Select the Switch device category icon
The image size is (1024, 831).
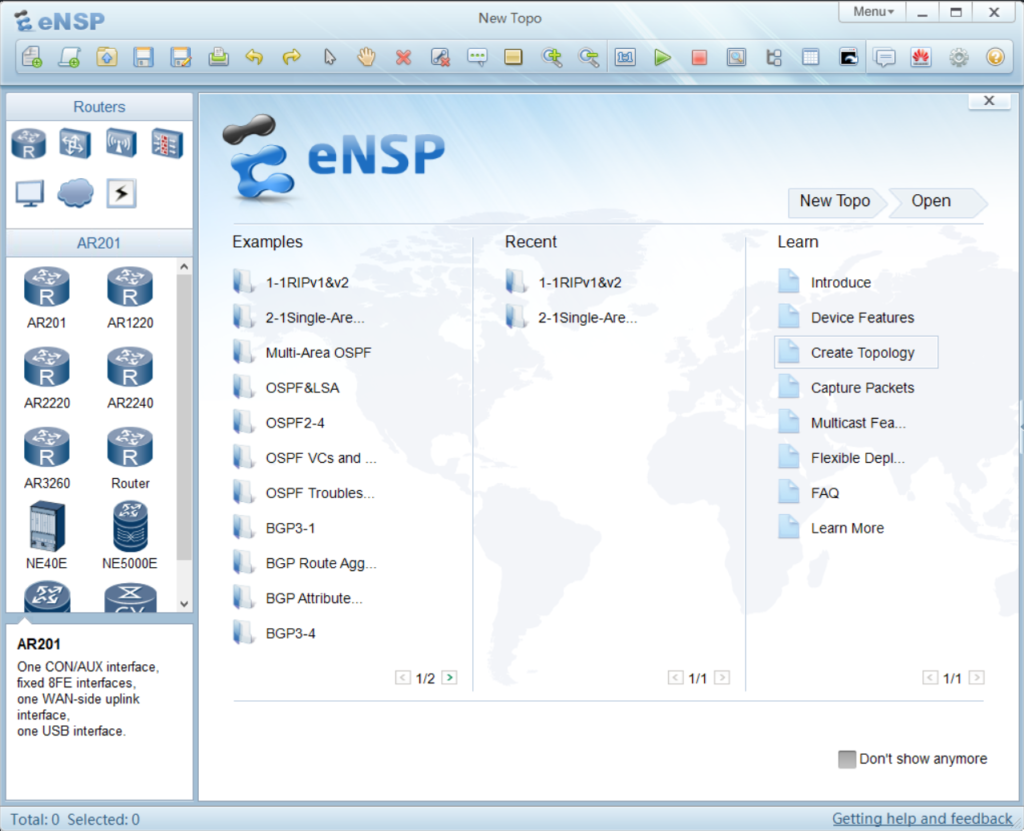tap(74, 144)
